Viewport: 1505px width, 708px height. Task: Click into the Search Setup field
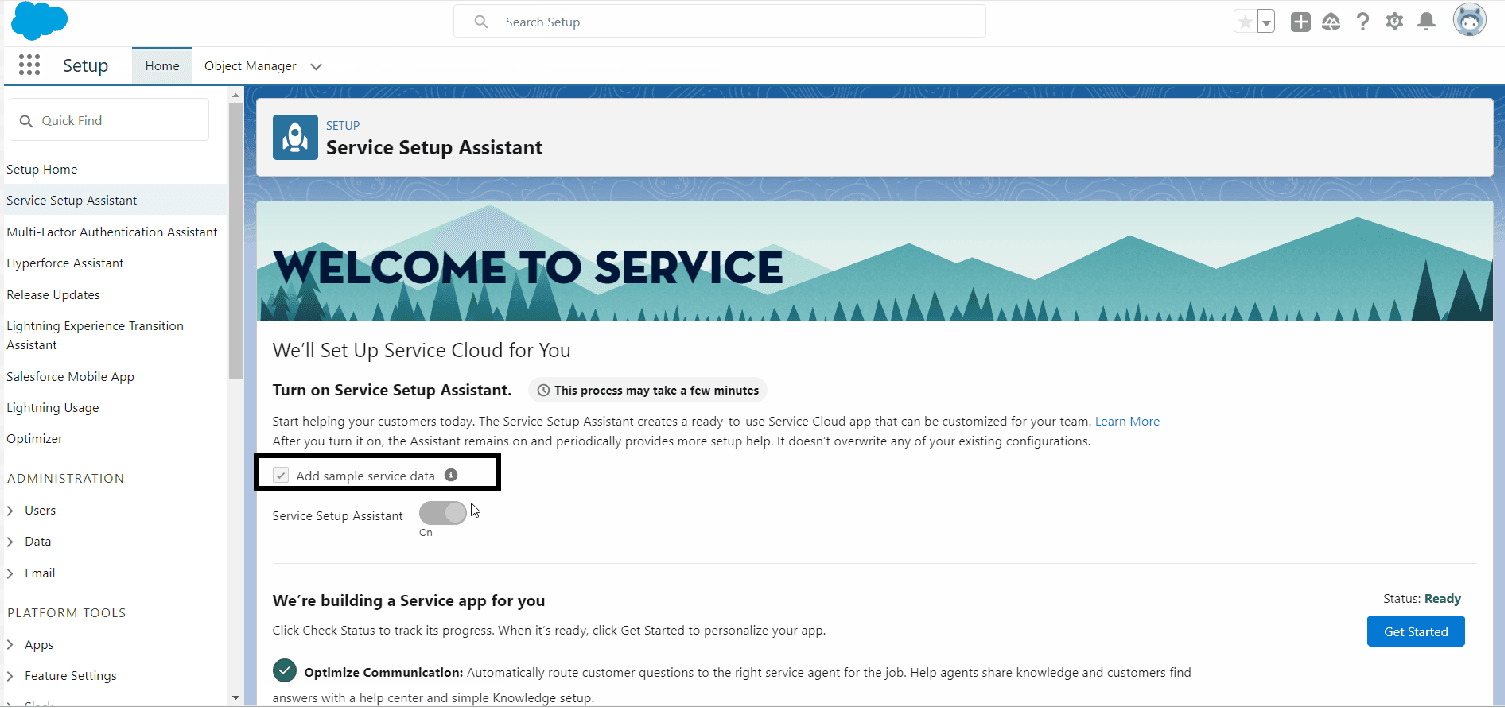(x=719, y=21)
